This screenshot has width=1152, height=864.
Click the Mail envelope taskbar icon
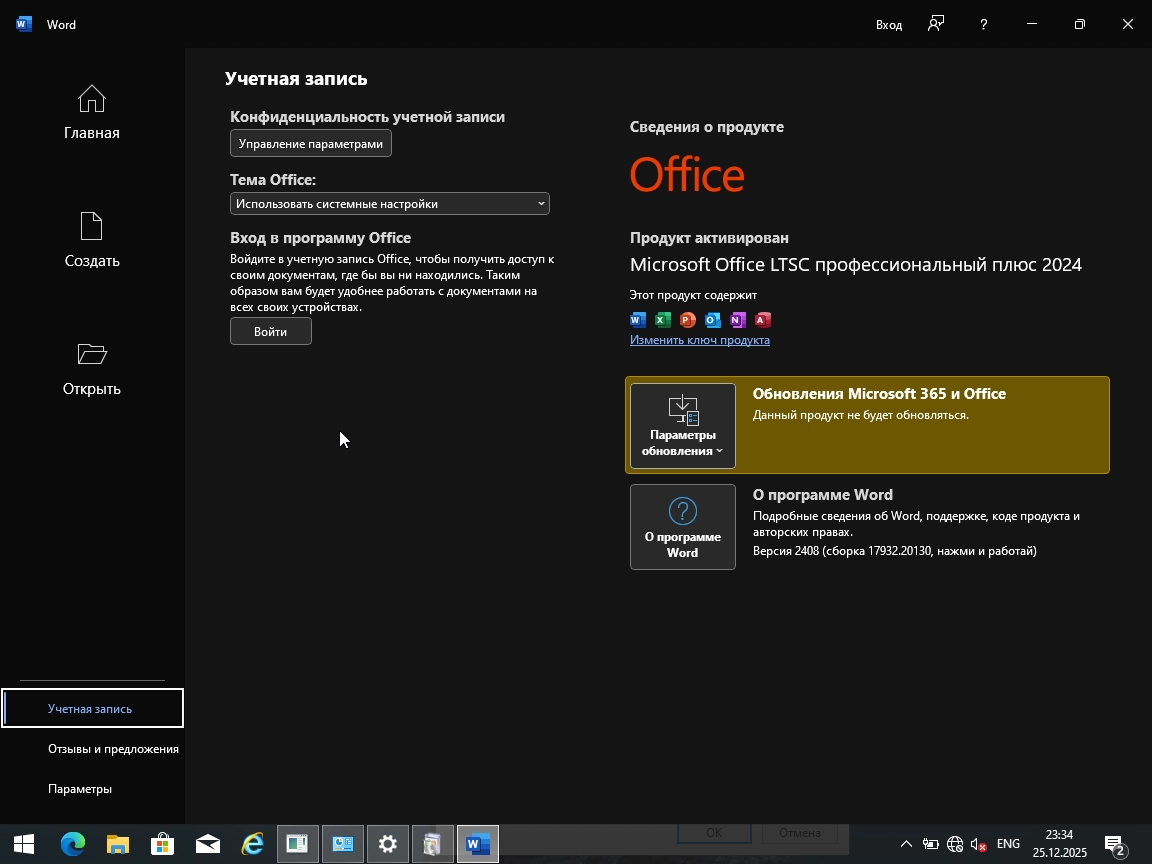point(208,844)
